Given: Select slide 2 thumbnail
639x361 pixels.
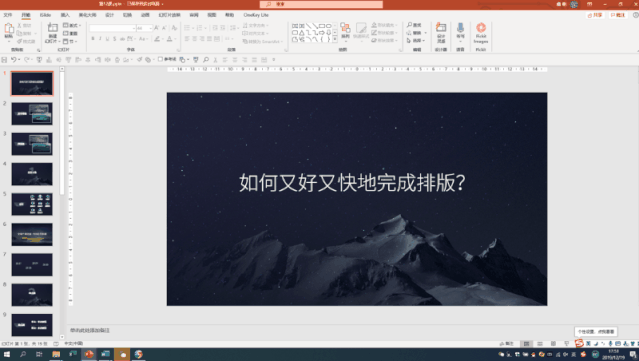Looking at the screenshot, I should 32,114.
